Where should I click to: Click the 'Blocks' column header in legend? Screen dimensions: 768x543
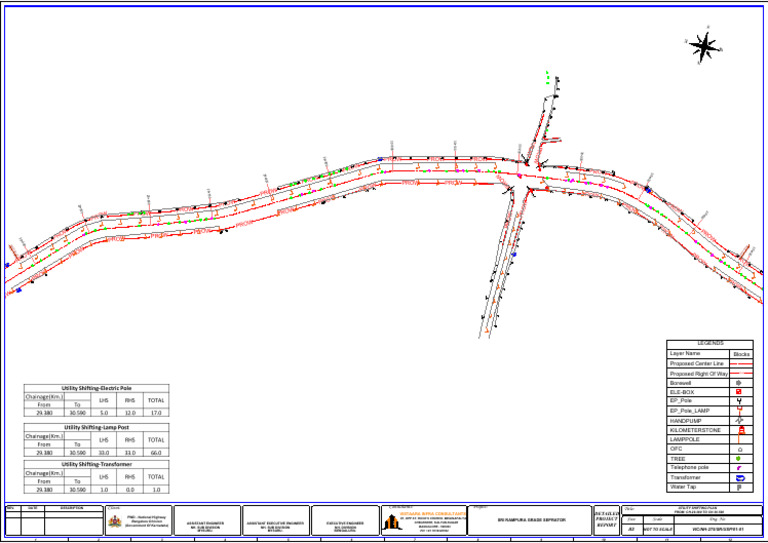[741, 354]
